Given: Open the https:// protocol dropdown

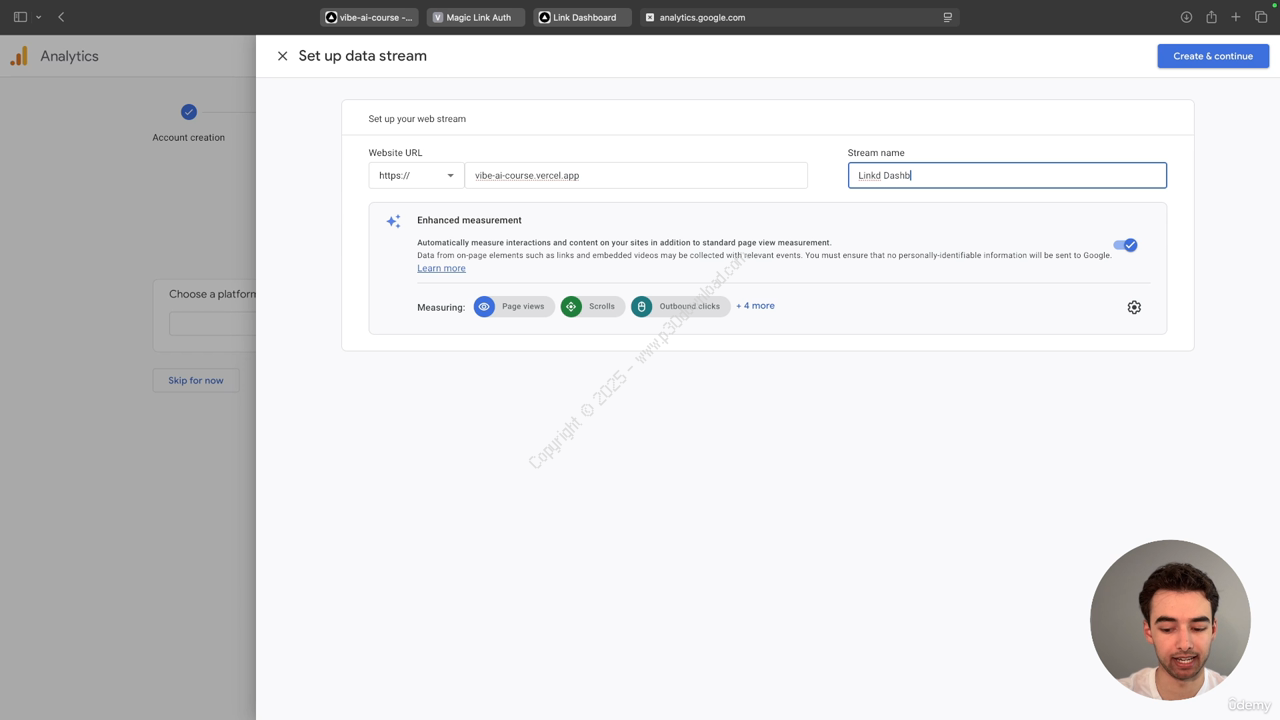Looking at the screenshot, I should tap(416, 175).
